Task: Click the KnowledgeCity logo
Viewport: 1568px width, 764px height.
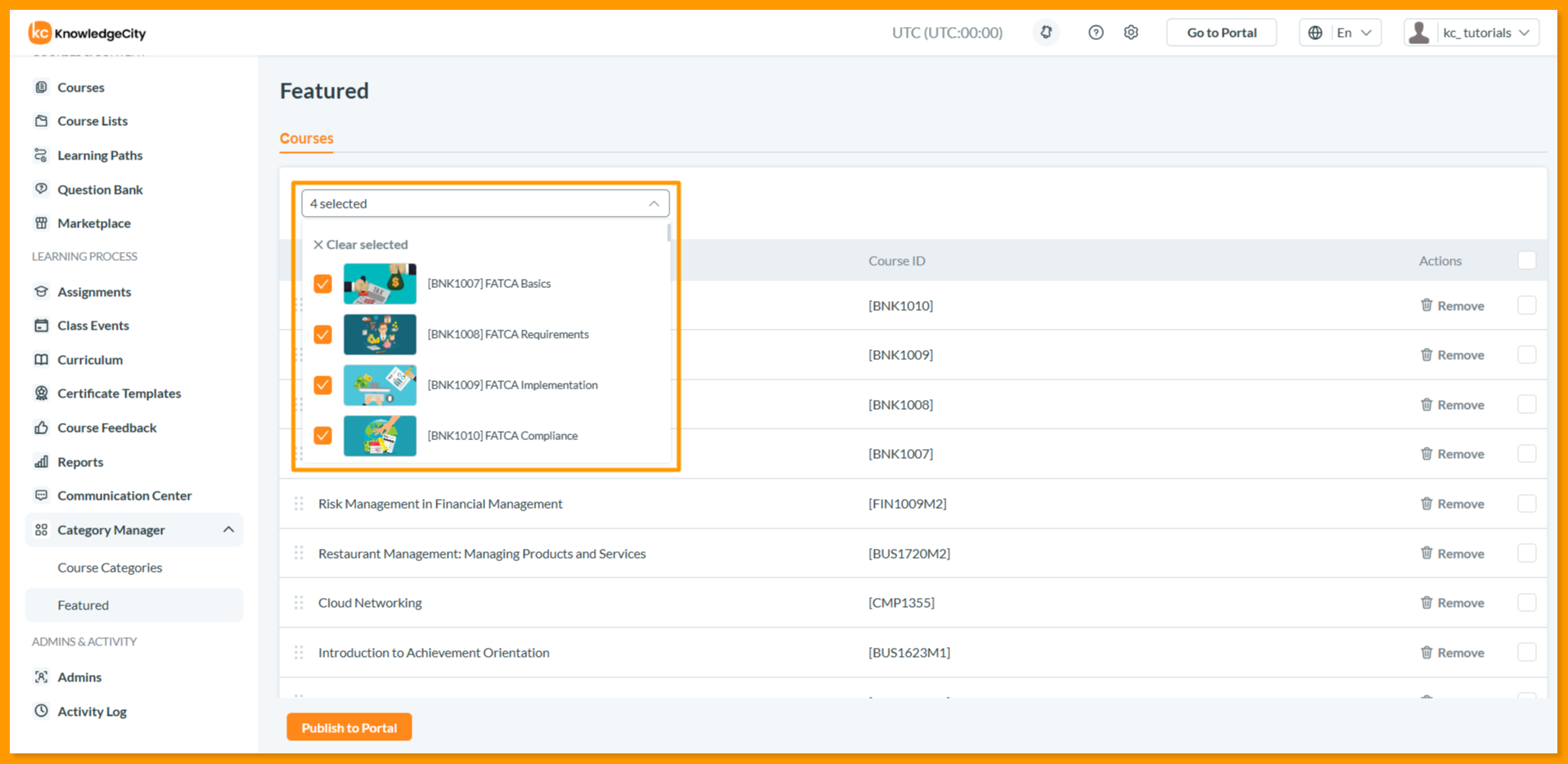Action: 87,33
